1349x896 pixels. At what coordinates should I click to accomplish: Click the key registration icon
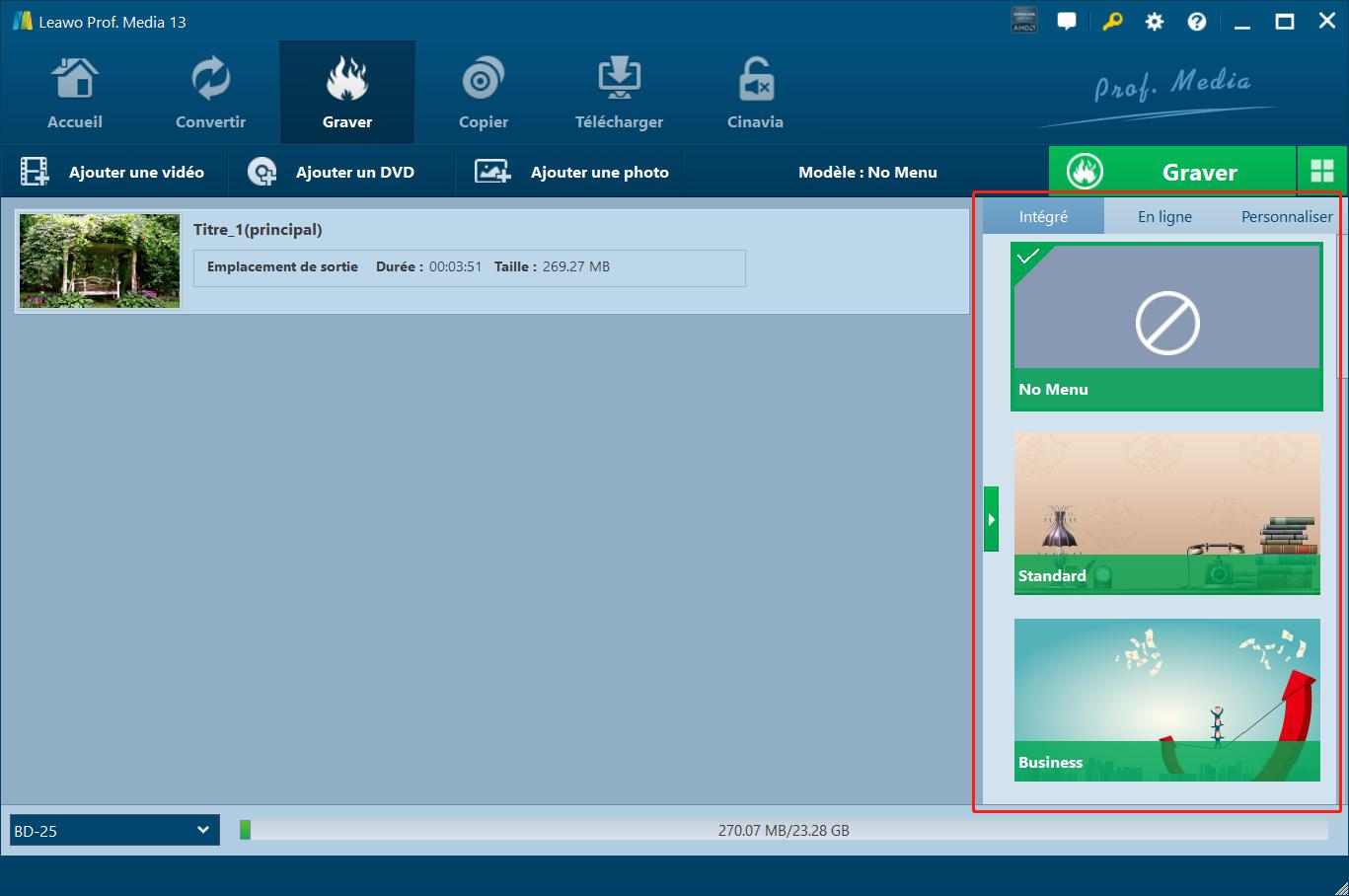(x=1112, y=21)
